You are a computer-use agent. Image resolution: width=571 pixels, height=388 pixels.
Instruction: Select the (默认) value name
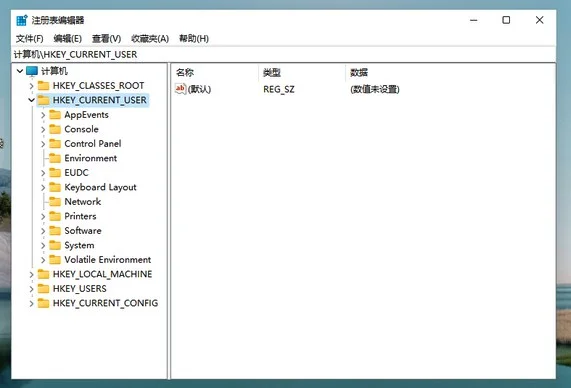[200, 89]
